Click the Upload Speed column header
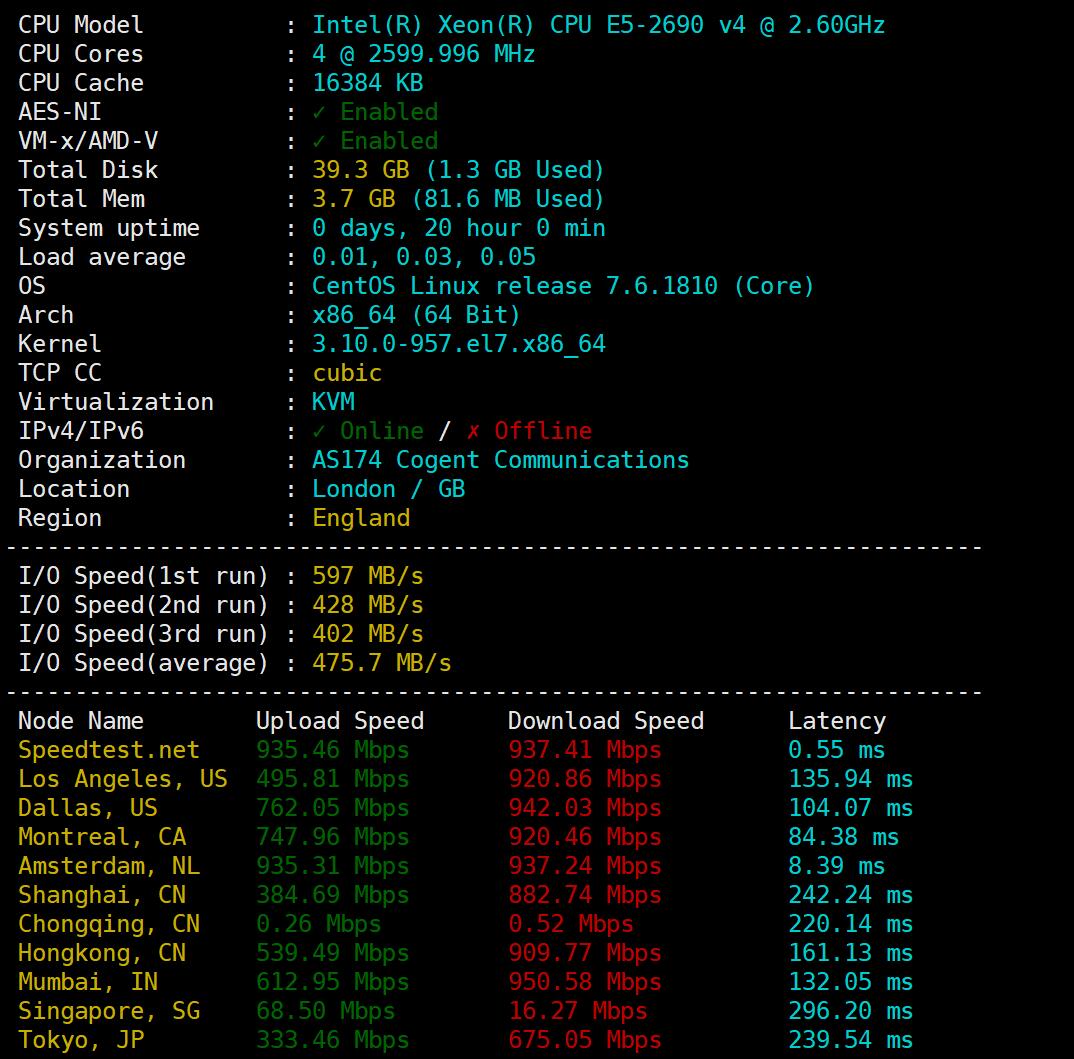Image resolution: width=1074 pixels, height=1059 pixels. pos(339,721)
